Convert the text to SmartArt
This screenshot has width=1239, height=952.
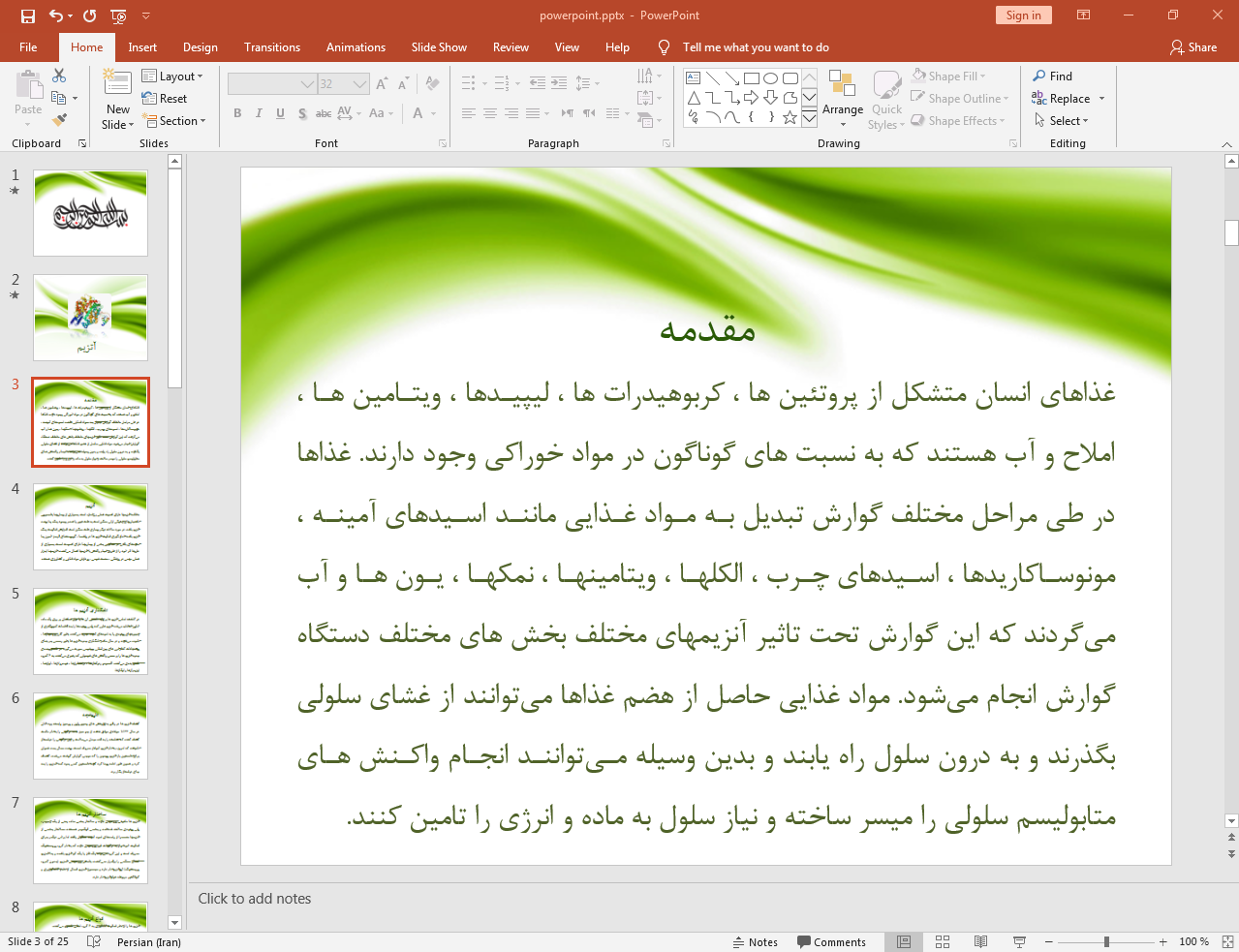point(650,120)
